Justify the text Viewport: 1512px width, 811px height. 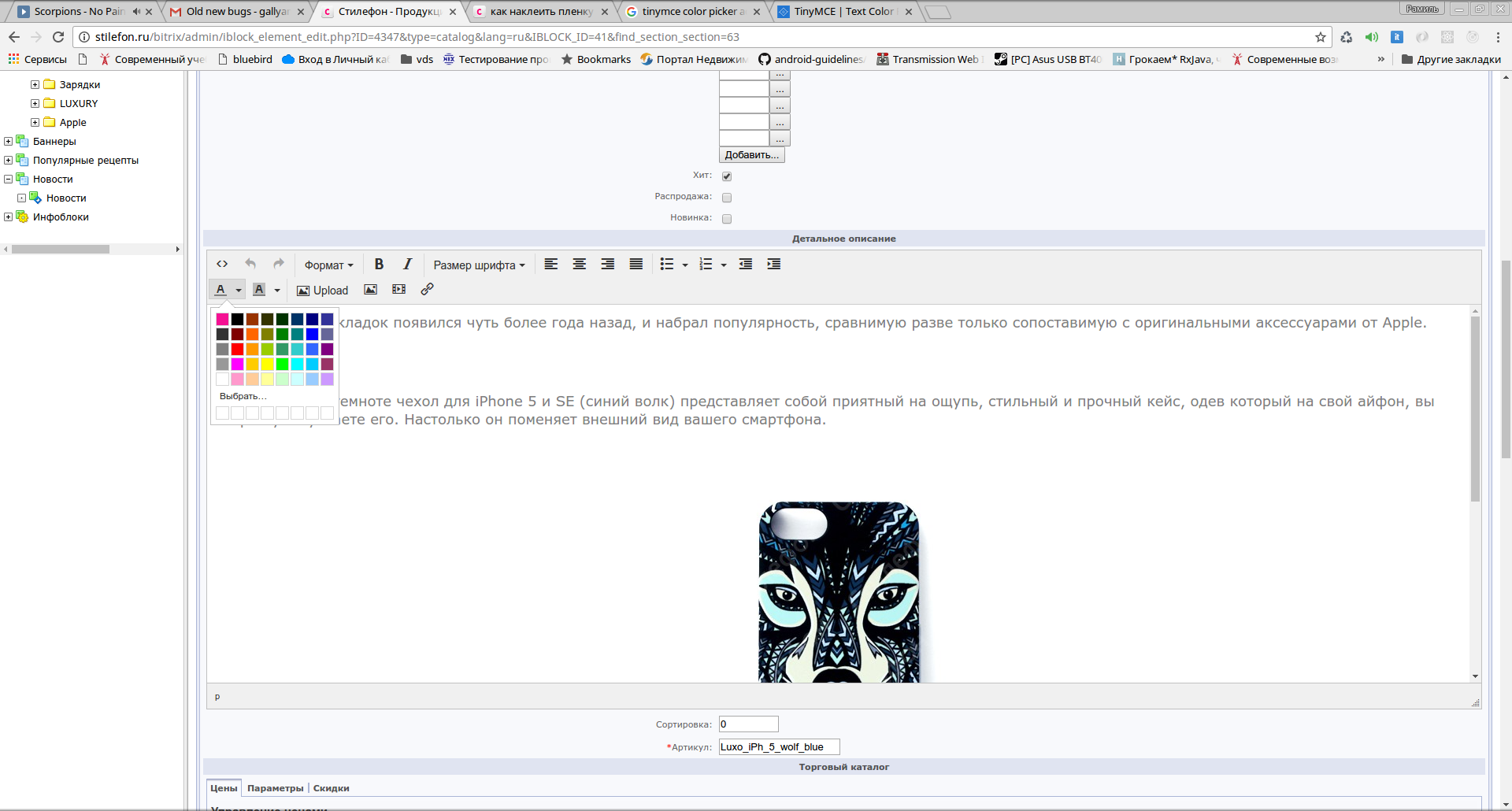point(636,265)
